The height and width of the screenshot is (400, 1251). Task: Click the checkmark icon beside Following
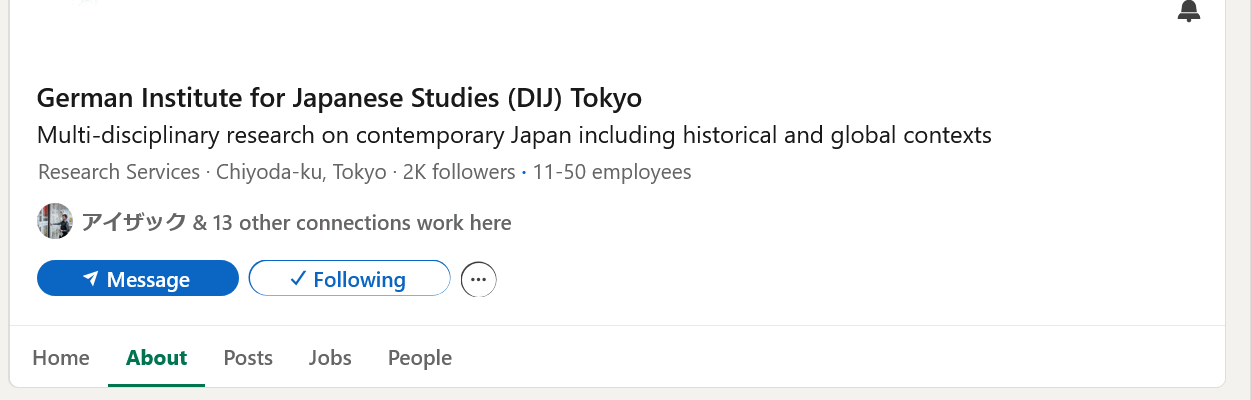(297, 279)
